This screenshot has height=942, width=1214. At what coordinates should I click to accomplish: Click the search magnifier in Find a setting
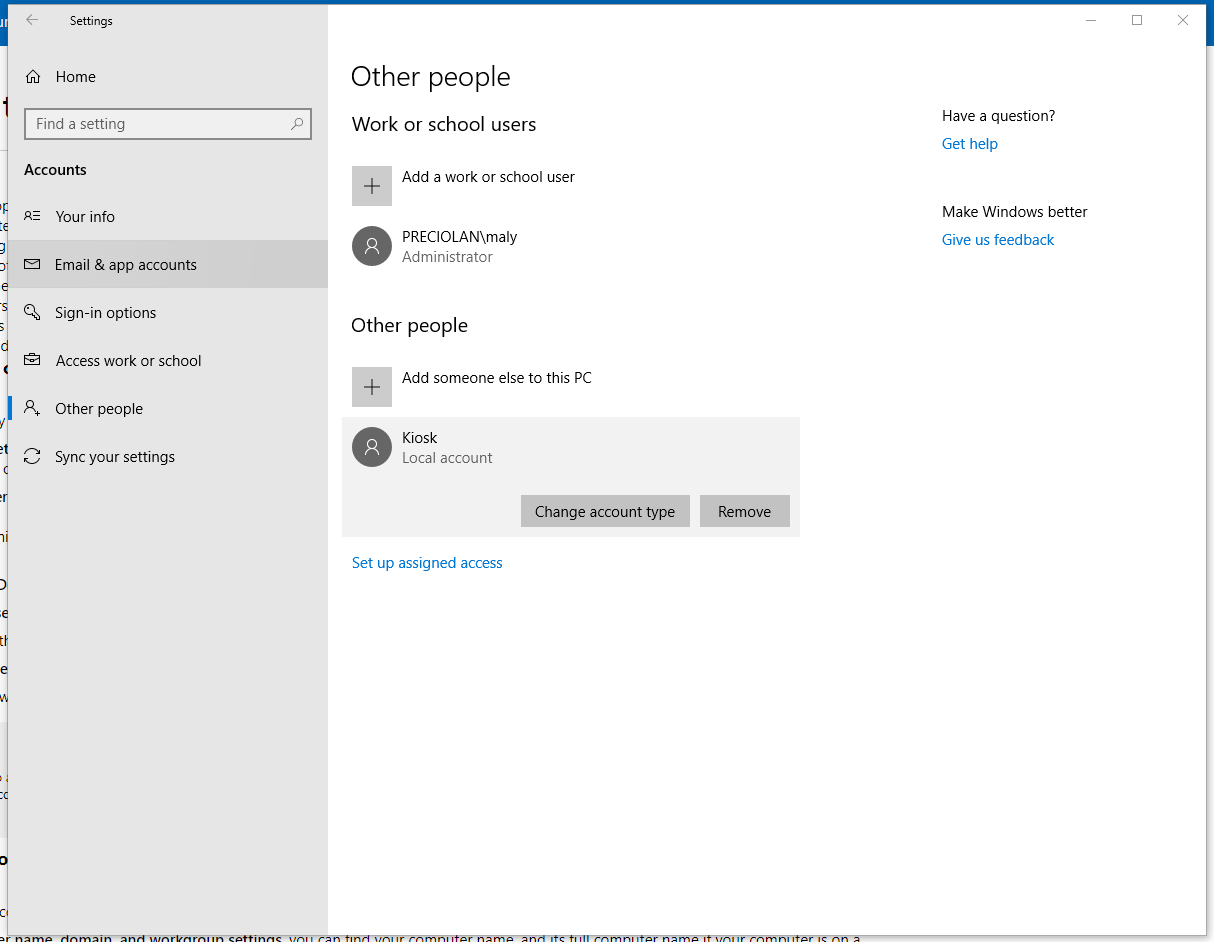point(297,124)
